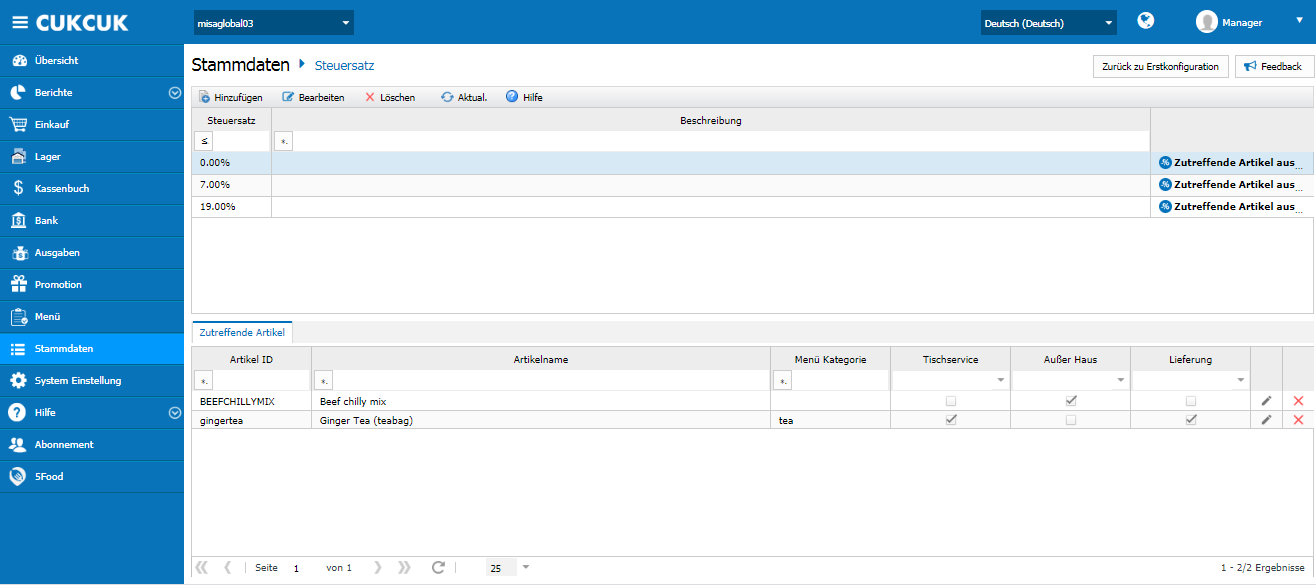Click the hamburger menu icon beside CUKCUK
This screenshot has width=1316, height=588.
19,22
